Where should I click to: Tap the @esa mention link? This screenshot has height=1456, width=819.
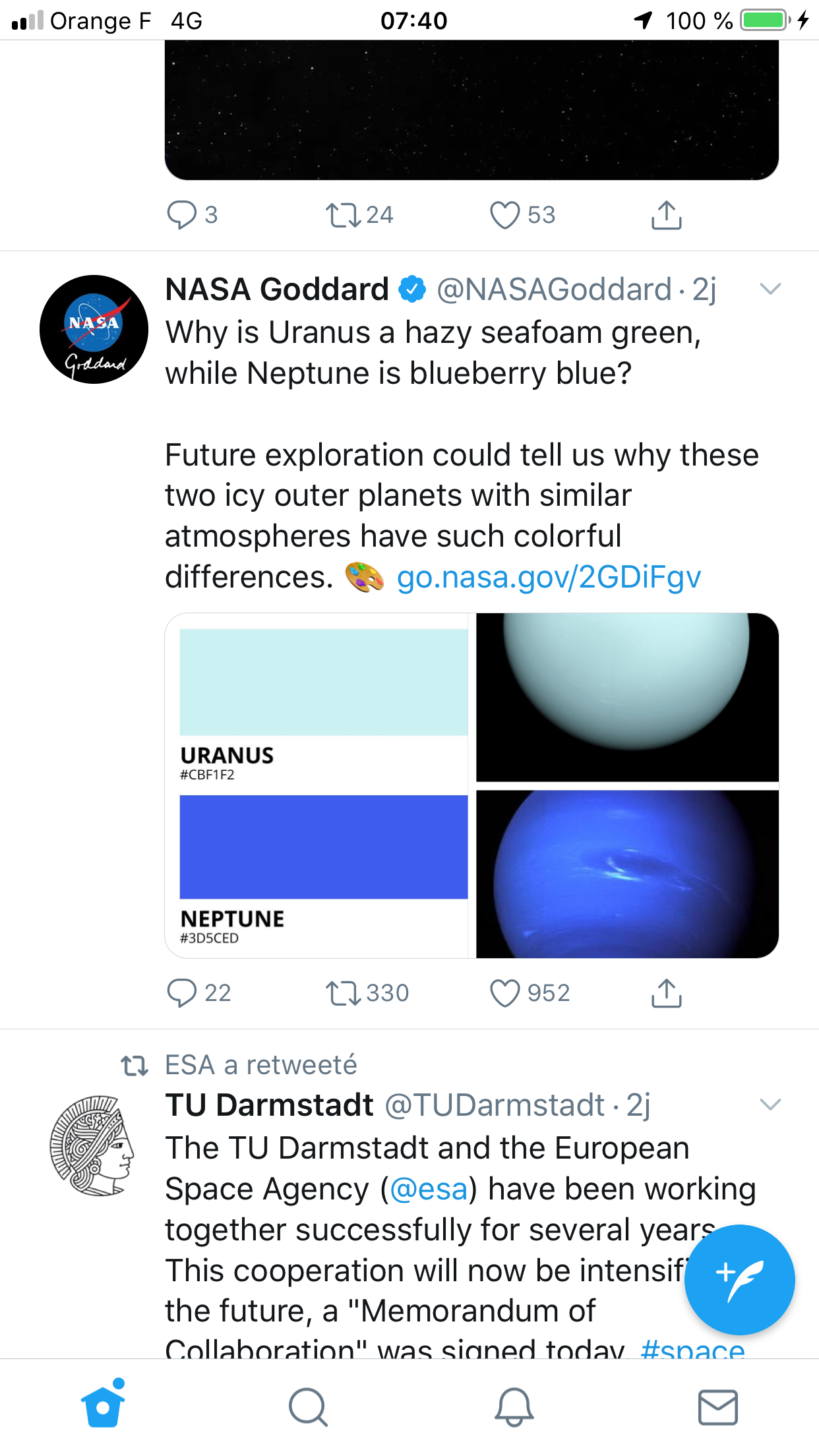point(429,1189)
